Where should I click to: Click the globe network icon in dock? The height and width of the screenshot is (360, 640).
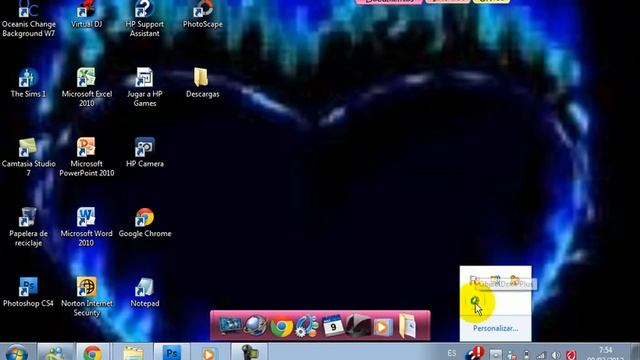click(256, 326)
